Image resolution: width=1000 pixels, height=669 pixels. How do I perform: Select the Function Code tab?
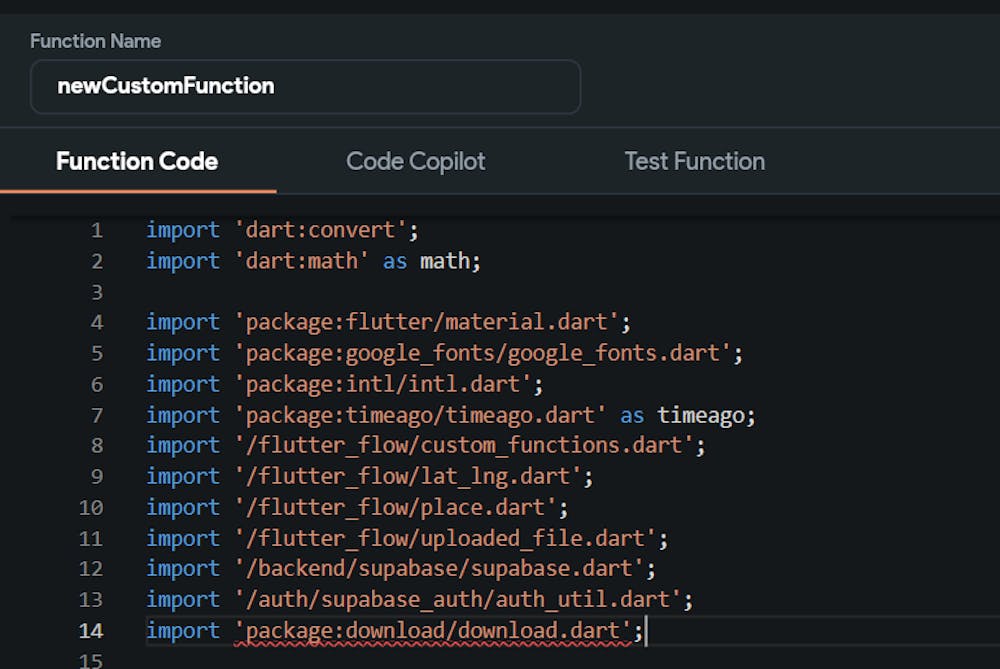(136, 161)
